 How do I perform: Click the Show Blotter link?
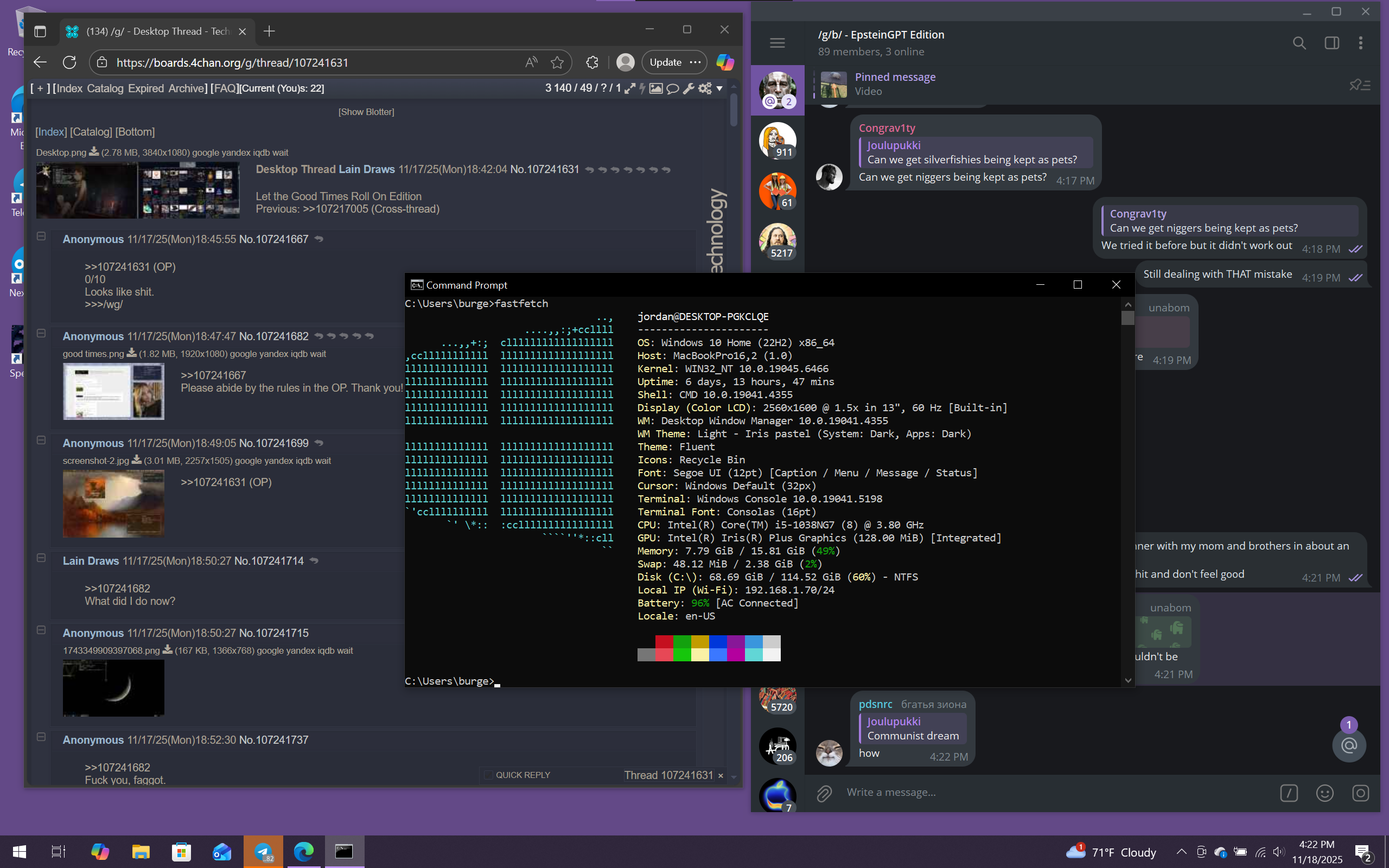click(366, 112)
